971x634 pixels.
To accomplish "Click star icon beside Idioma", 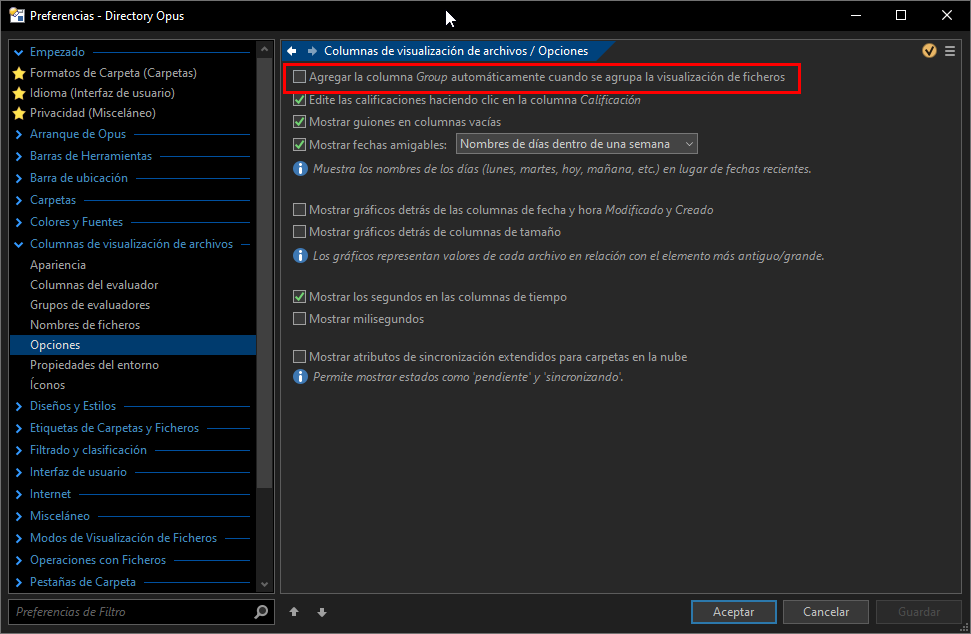I will tap(19, 93).
